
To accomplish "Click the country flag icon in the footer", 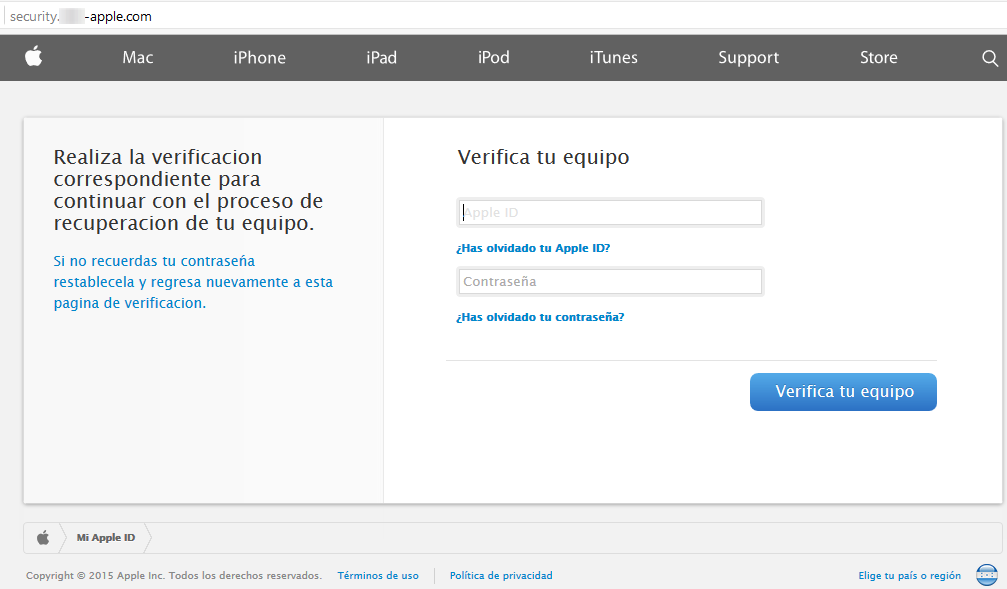I will tap(986, 575).
